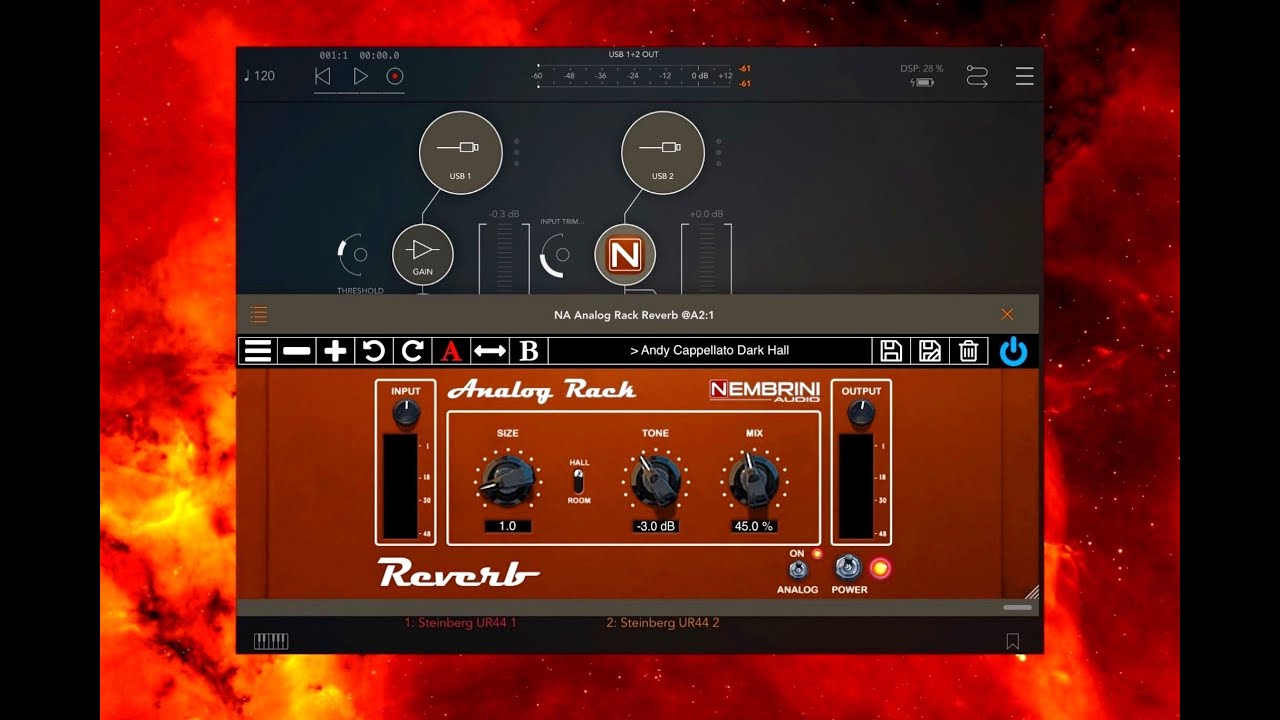Open the Andy Cappellato Dark Hall preset dropdown
The image size is (1280, 720).
click(710, 351)
